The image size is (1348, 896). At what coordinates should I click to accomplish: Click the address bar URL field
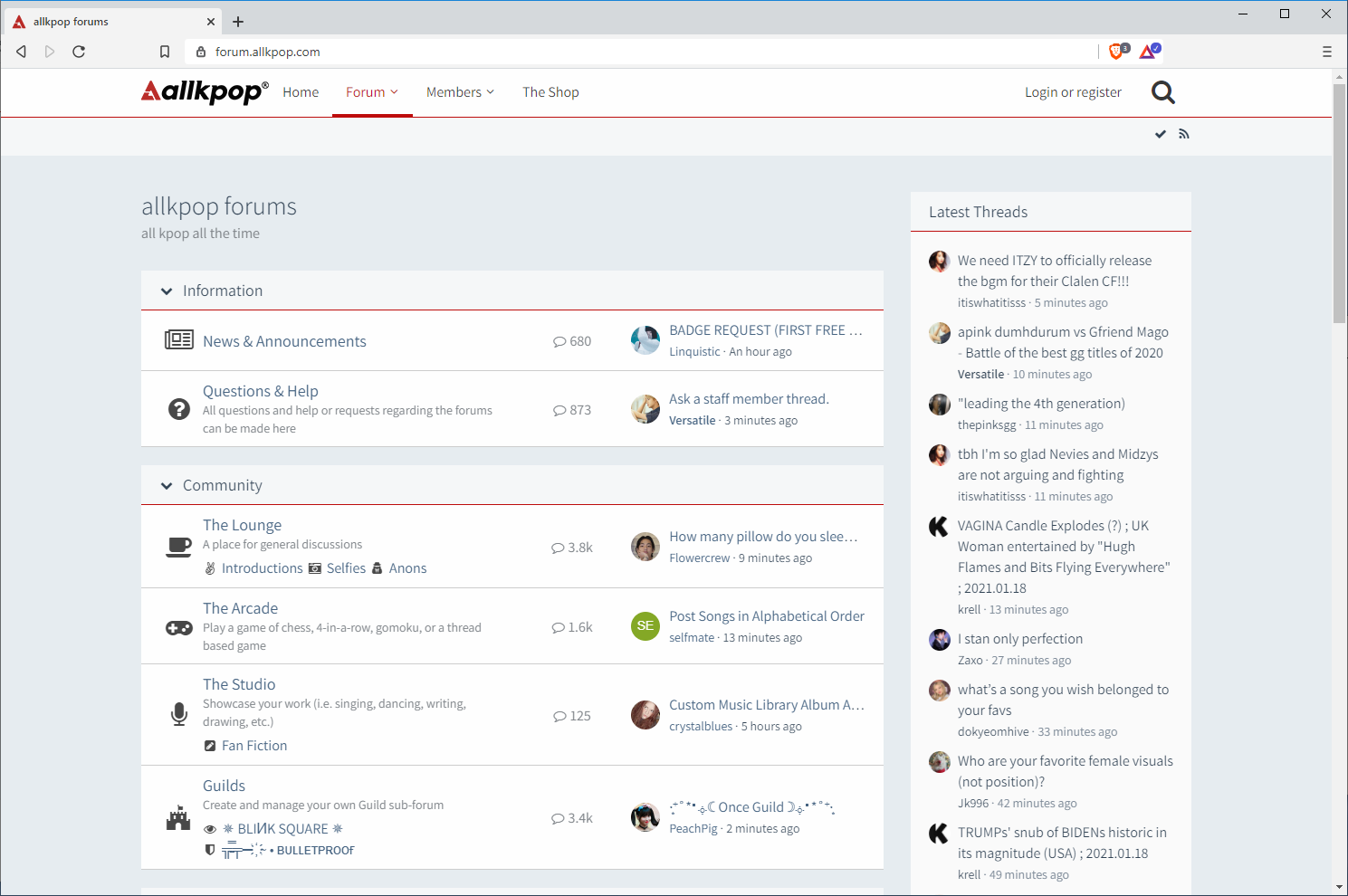tap(634, 52)
